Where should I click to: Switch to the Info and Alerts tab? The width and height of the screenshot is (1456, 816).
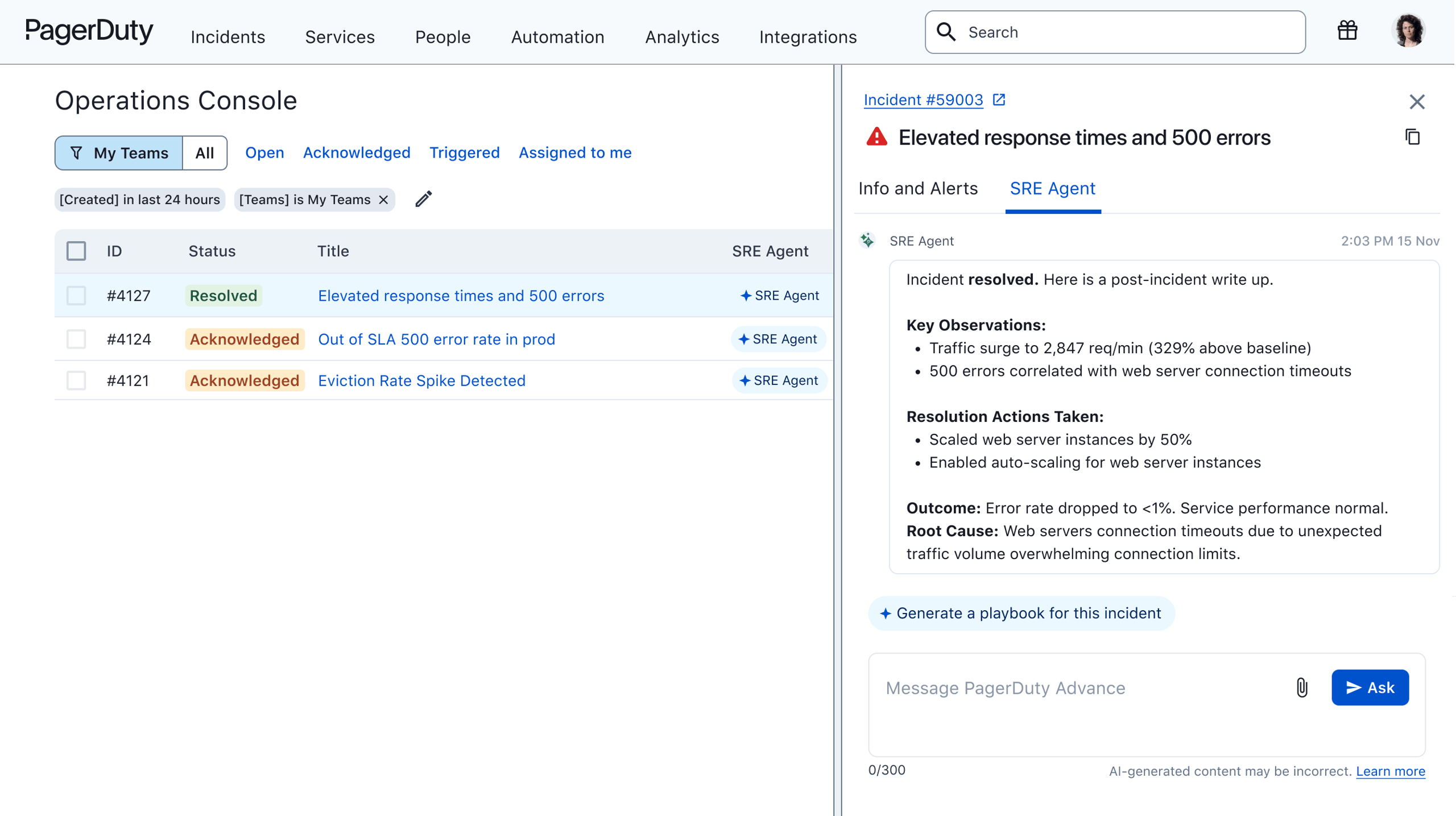tap(918, 189)
